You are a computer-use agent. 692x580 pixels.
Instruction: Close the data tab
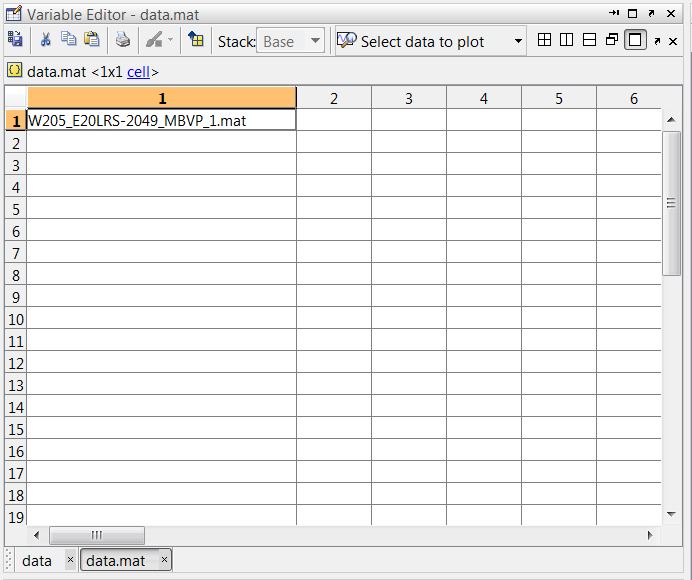tap(70, 560)
